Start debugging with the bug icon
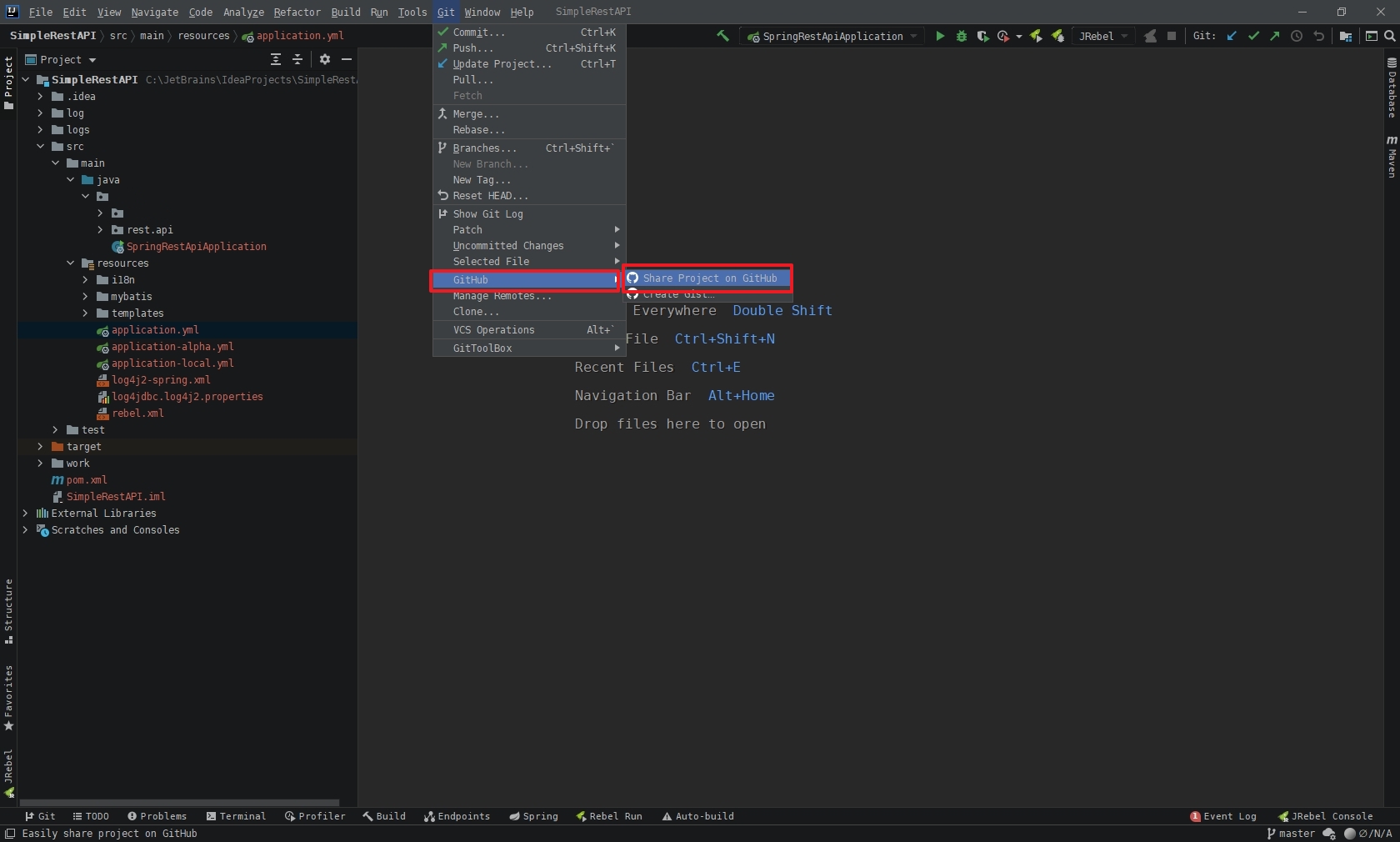 [961, 36]
